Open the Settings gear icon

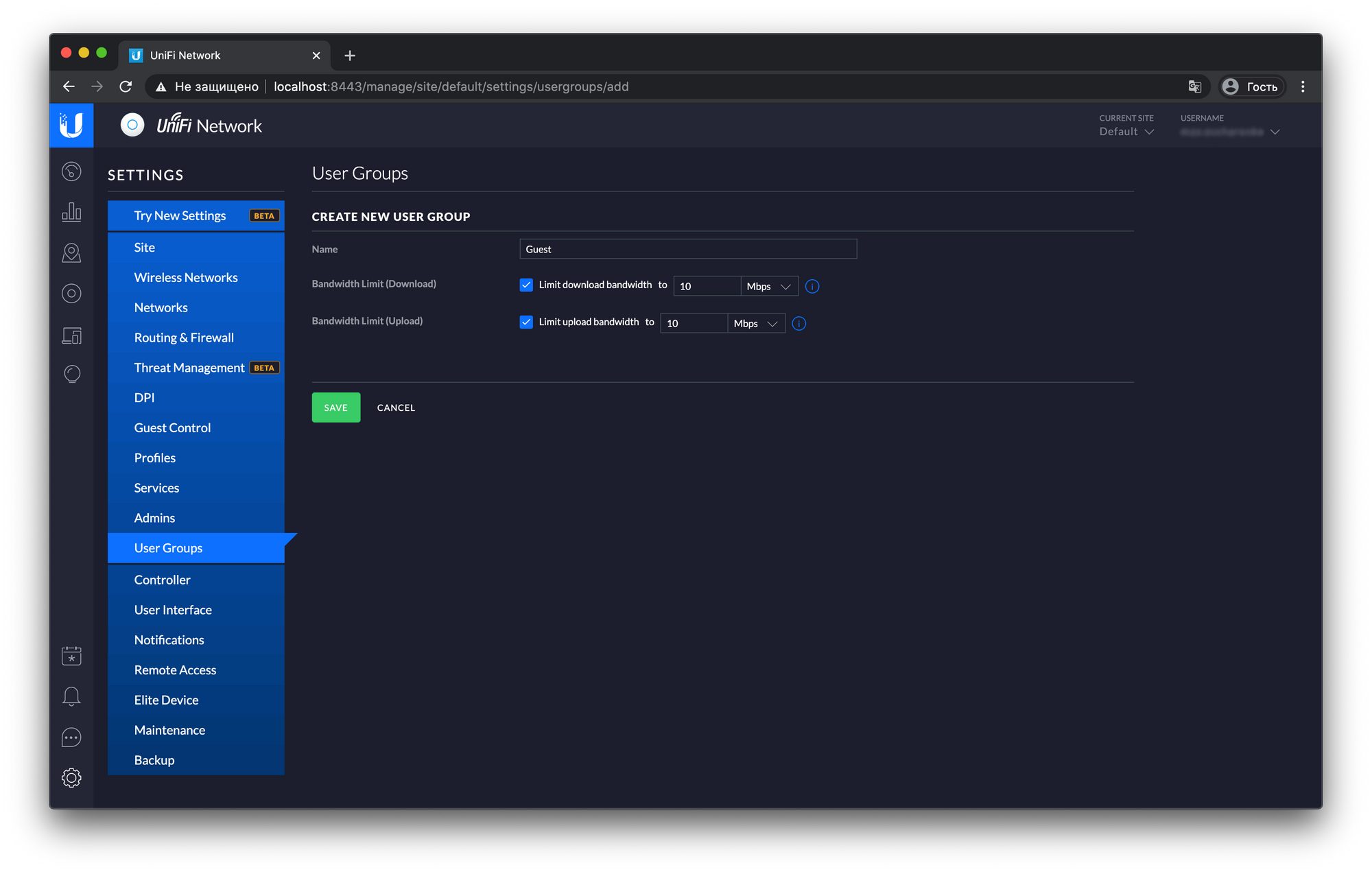coord(71,778)
